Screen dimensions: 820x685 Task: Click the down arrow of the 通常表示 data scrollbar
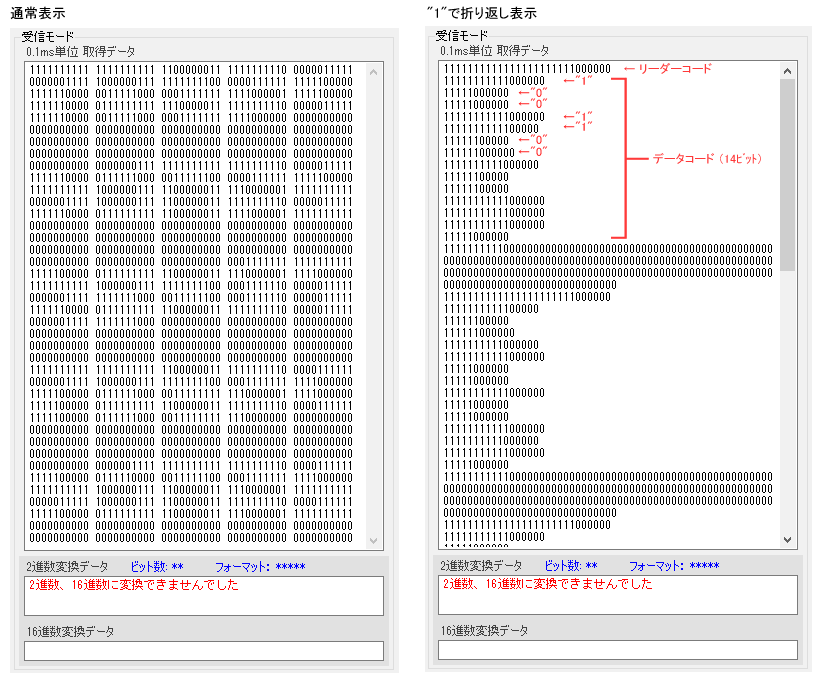(x=375, y=540)
